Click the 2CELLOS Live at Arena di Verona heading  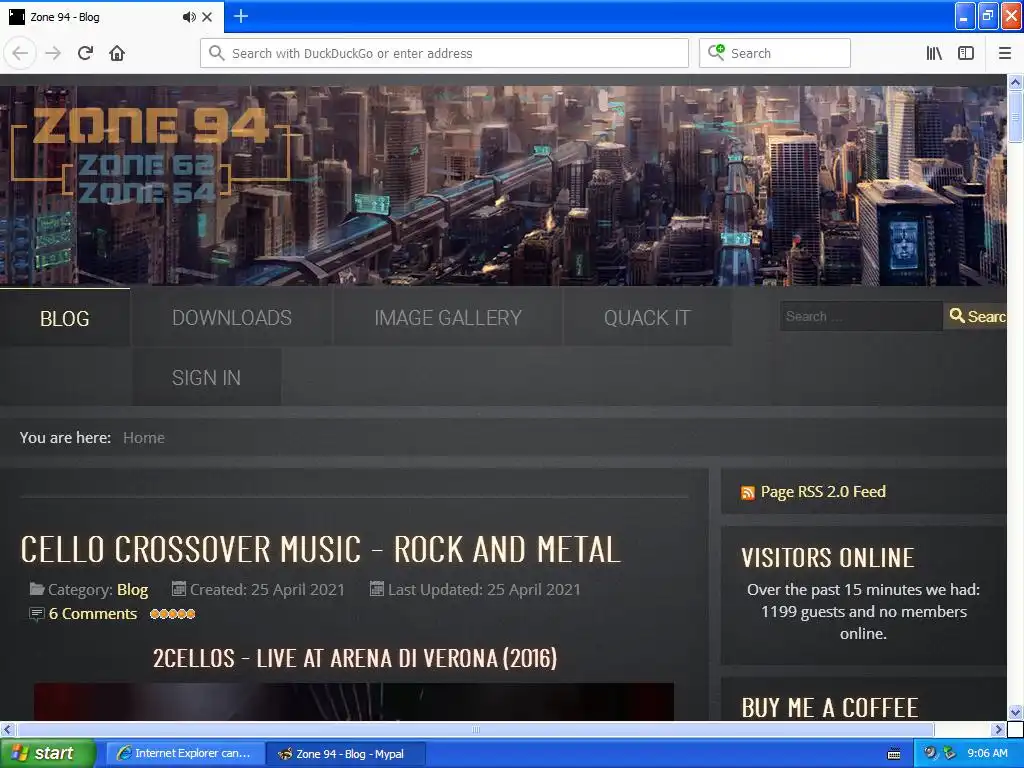point(355,658)
